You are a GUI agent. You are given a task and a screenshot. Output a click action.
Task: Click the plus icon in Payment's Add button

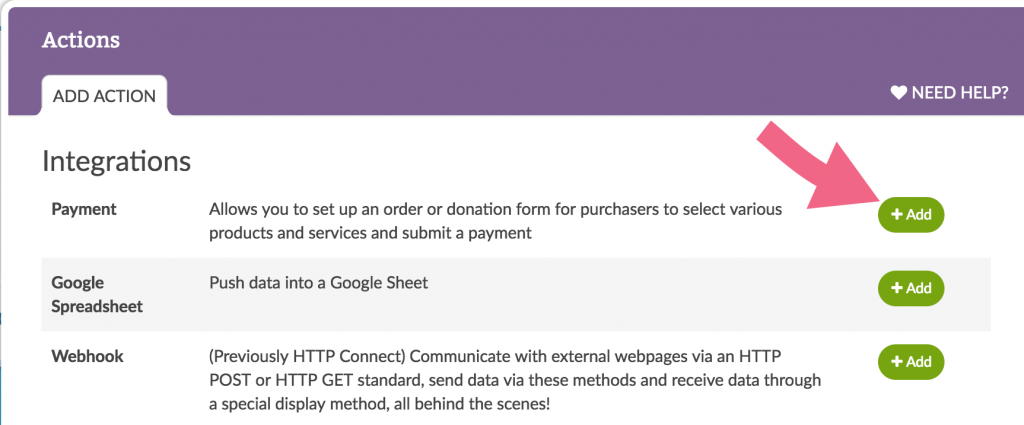coord(897,214)
